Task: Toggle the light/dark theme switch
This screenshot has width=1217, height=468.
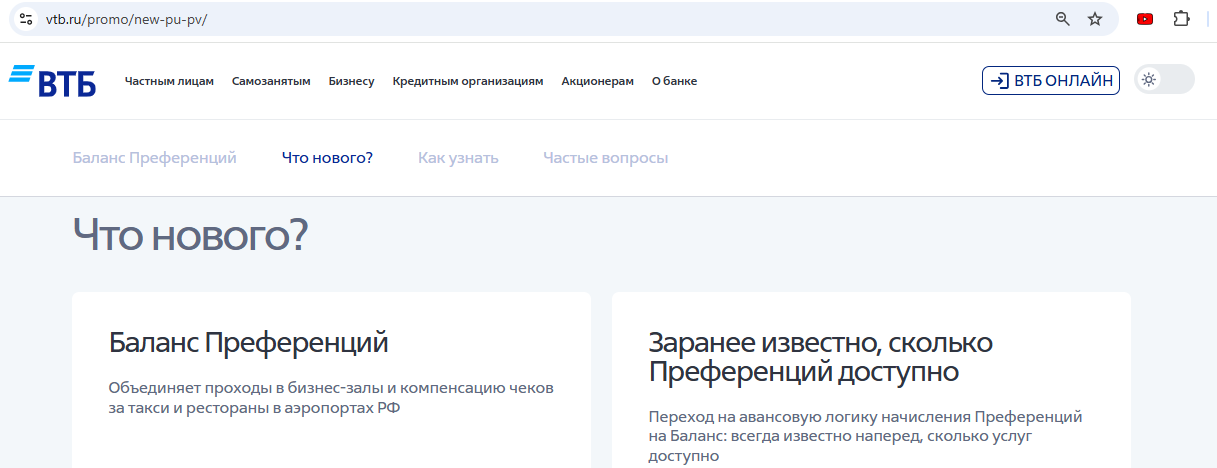Action: [1164, 80]
